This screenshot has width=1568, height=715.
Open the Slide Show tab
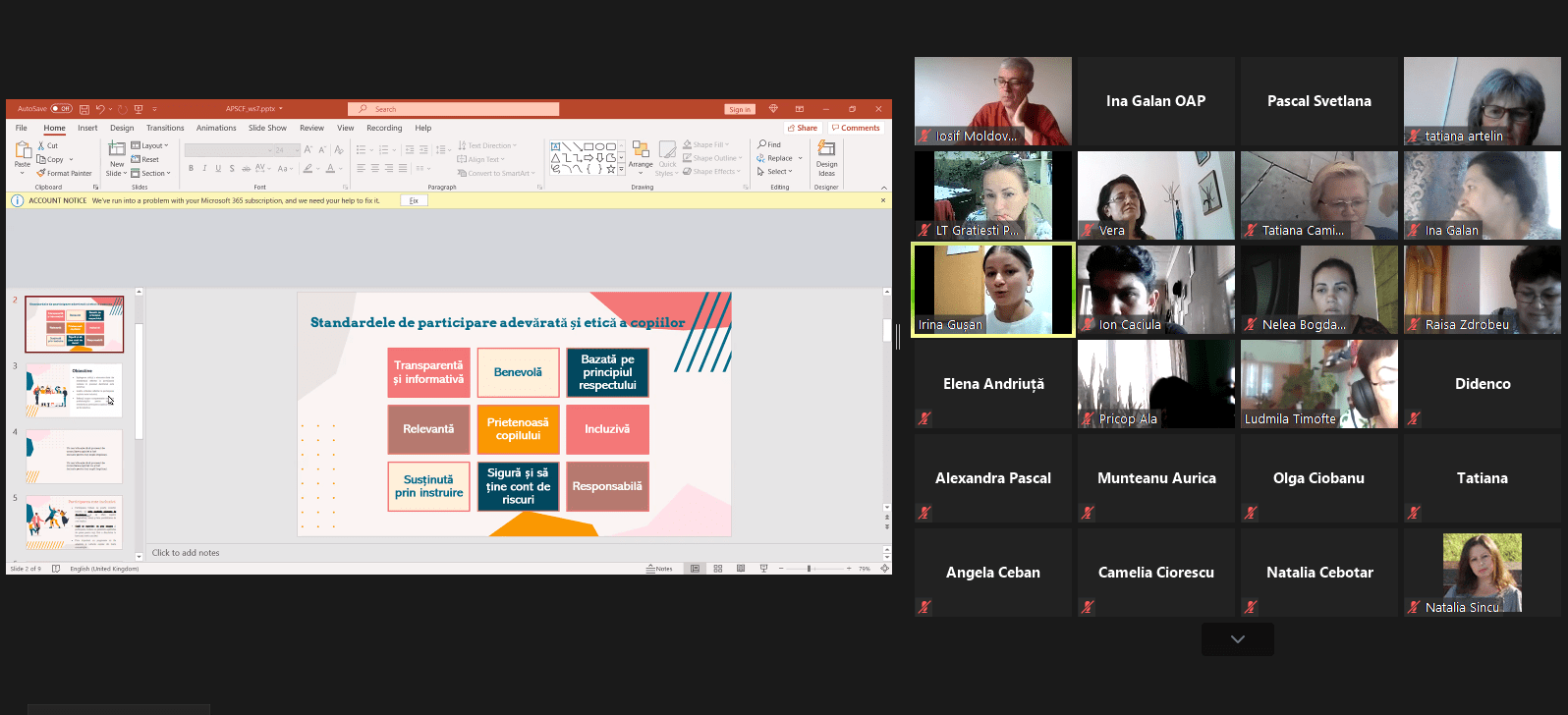pos(267,128)
